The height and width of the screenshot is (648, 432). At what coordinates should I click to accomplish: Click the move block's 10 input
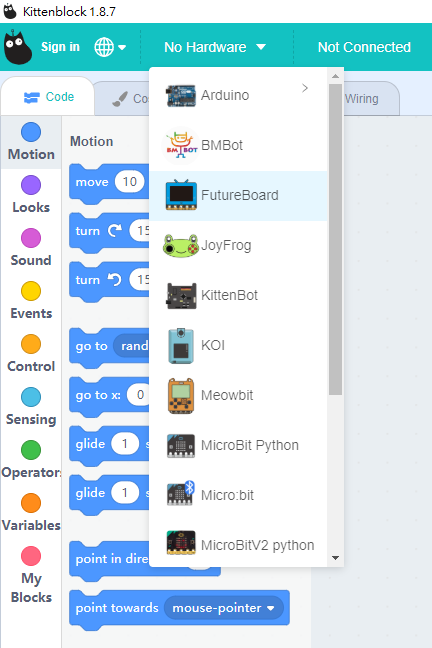point(129,182)
